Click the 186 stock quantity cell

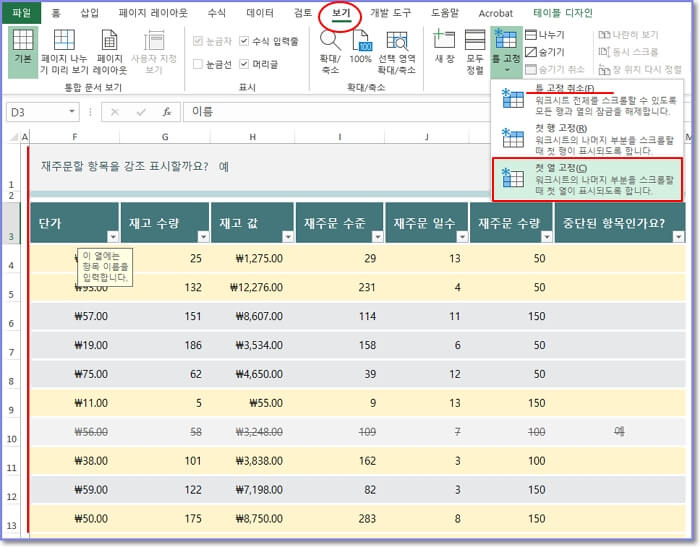tap(165, 345)
